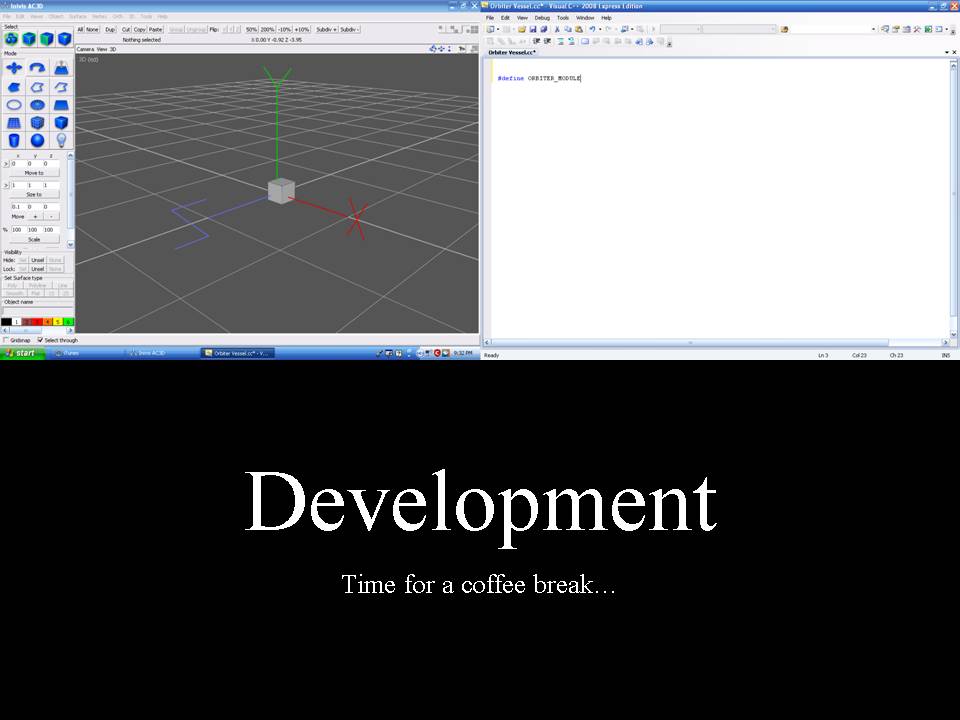Open the Help menu in Visual C++
This screenshot has width=960, height=720.
coord(607,18)
